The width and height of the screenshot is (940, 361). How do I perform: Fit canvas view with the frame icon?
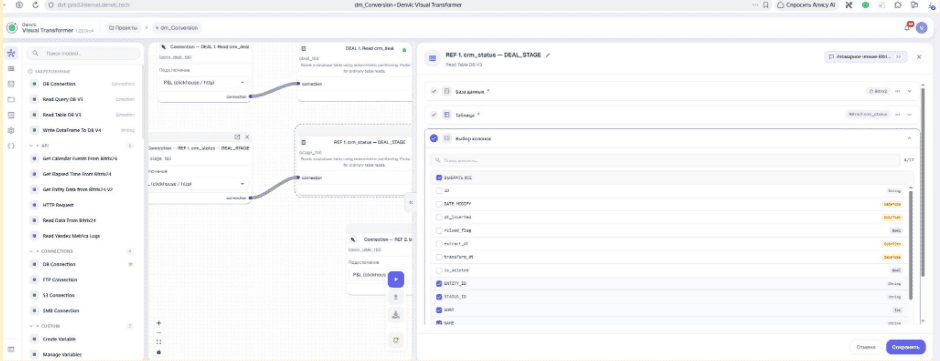pyautogui.click(x=159, y=342)
